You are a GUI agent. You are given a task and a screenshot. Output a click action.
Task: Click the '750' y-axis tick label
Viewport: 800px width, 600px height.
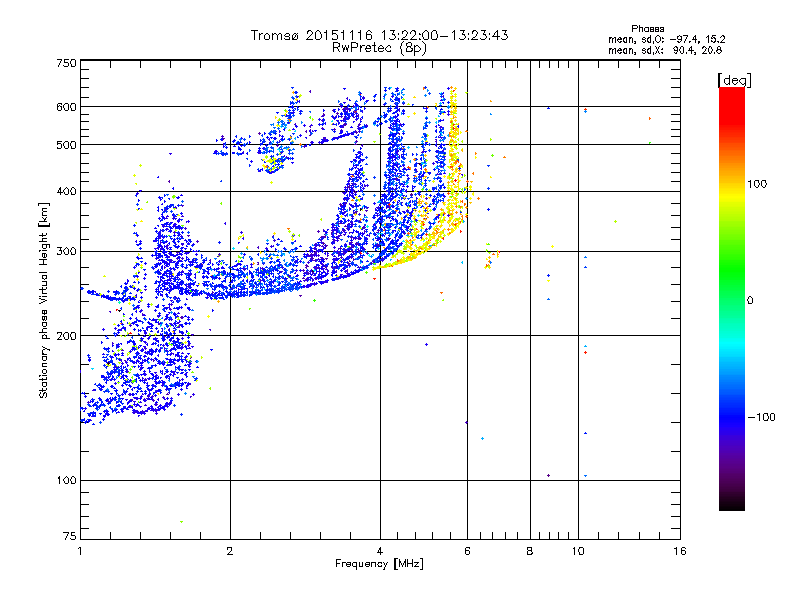pyautogui.click(x=66, y=63)
